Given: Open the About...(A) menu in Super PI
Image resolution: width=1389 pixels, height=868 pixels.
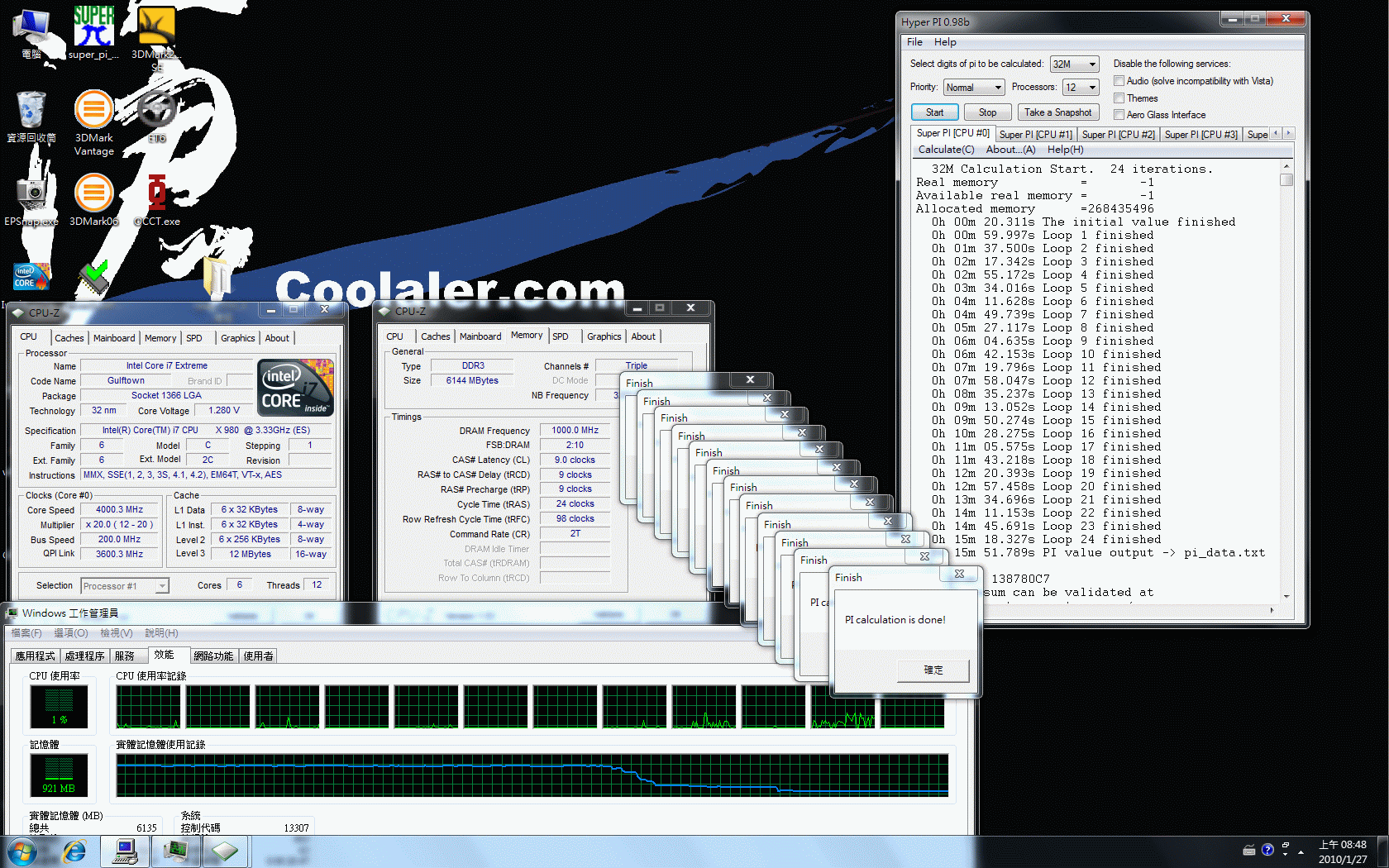Looking at the screenshot, I should tap(1010, 150).
